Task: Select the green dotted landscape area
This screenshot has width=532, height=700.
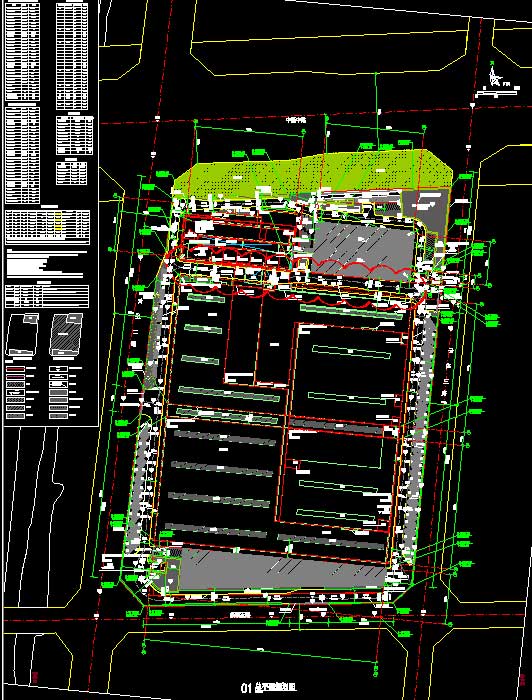Action: pos(312,172)
